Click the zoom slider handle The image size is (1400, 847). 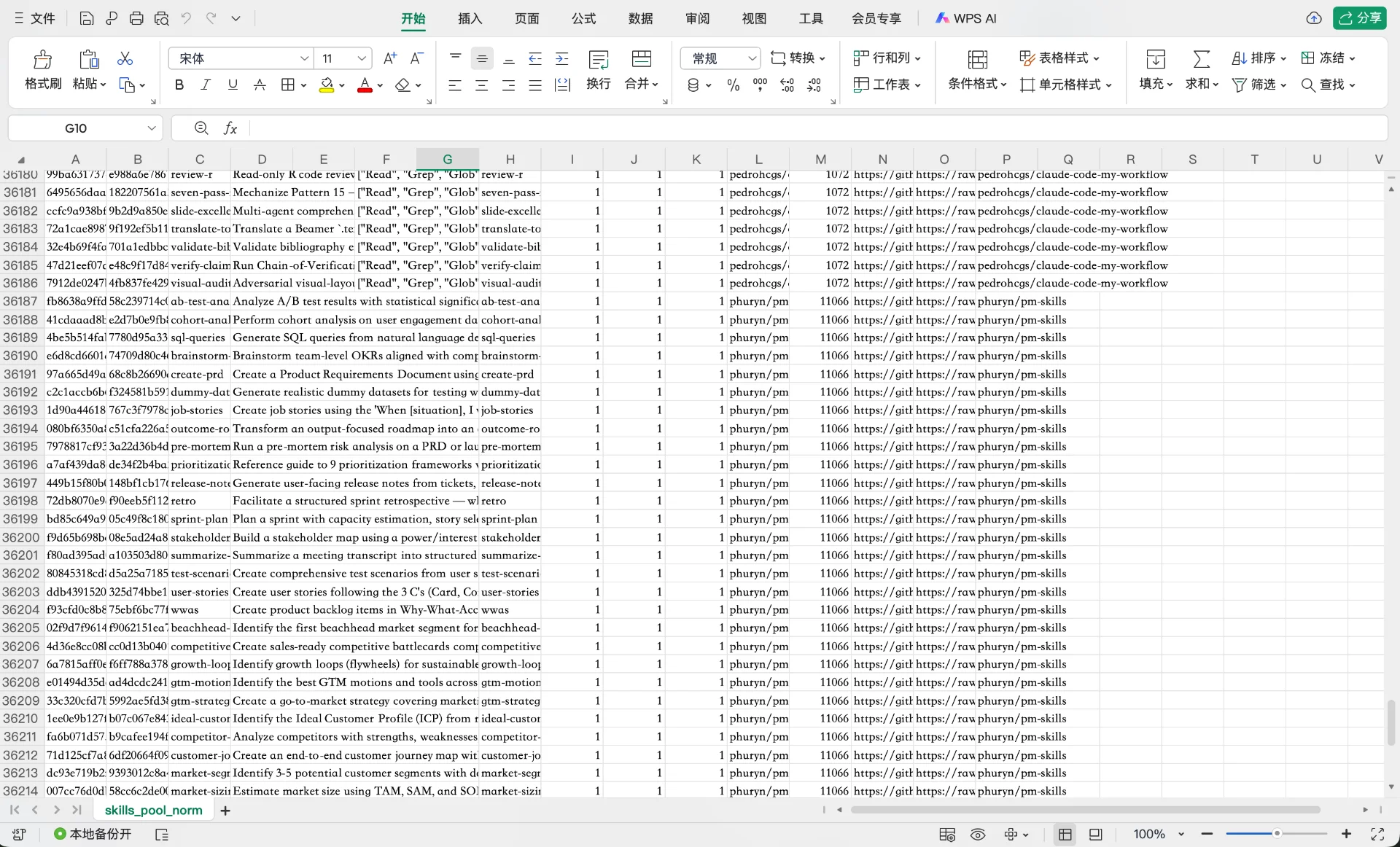(x=1277, y=834)
